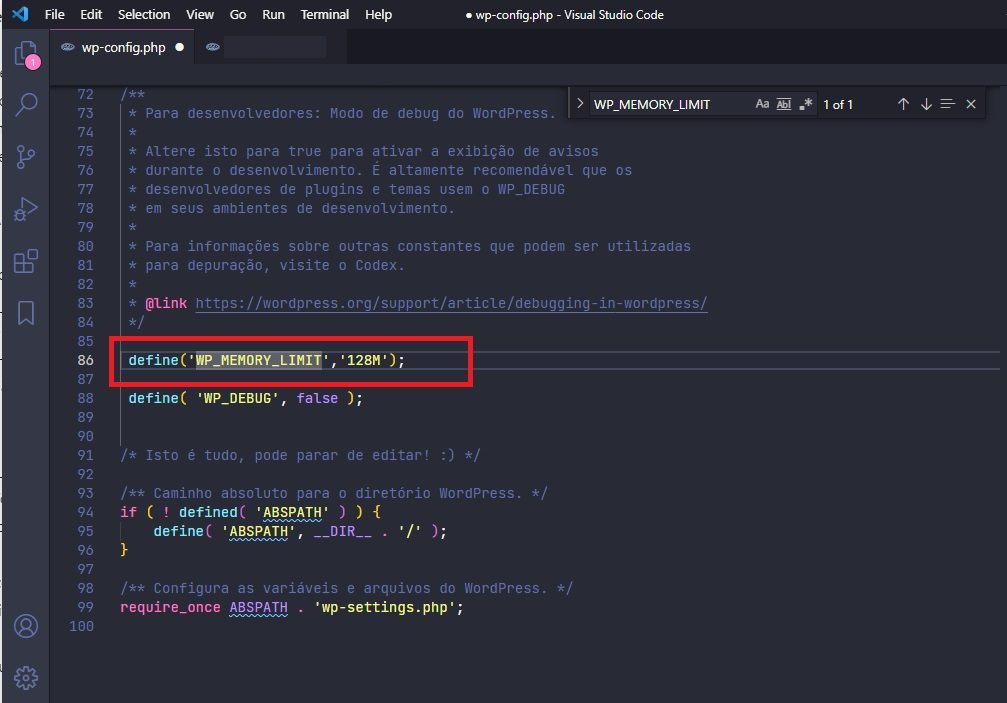Open the Selection menu

point(144,14)
